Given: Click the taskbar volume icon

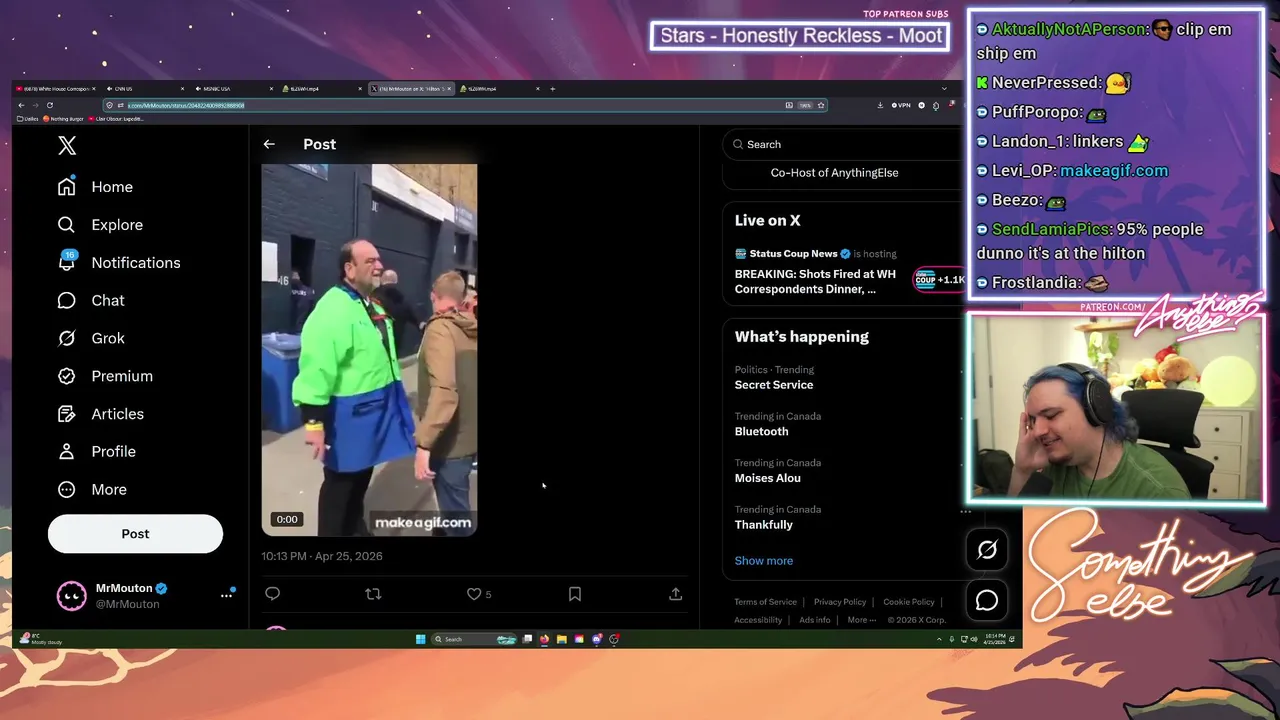Looking at the screenshot, I should pyautogui.click(x=974, y=639).
